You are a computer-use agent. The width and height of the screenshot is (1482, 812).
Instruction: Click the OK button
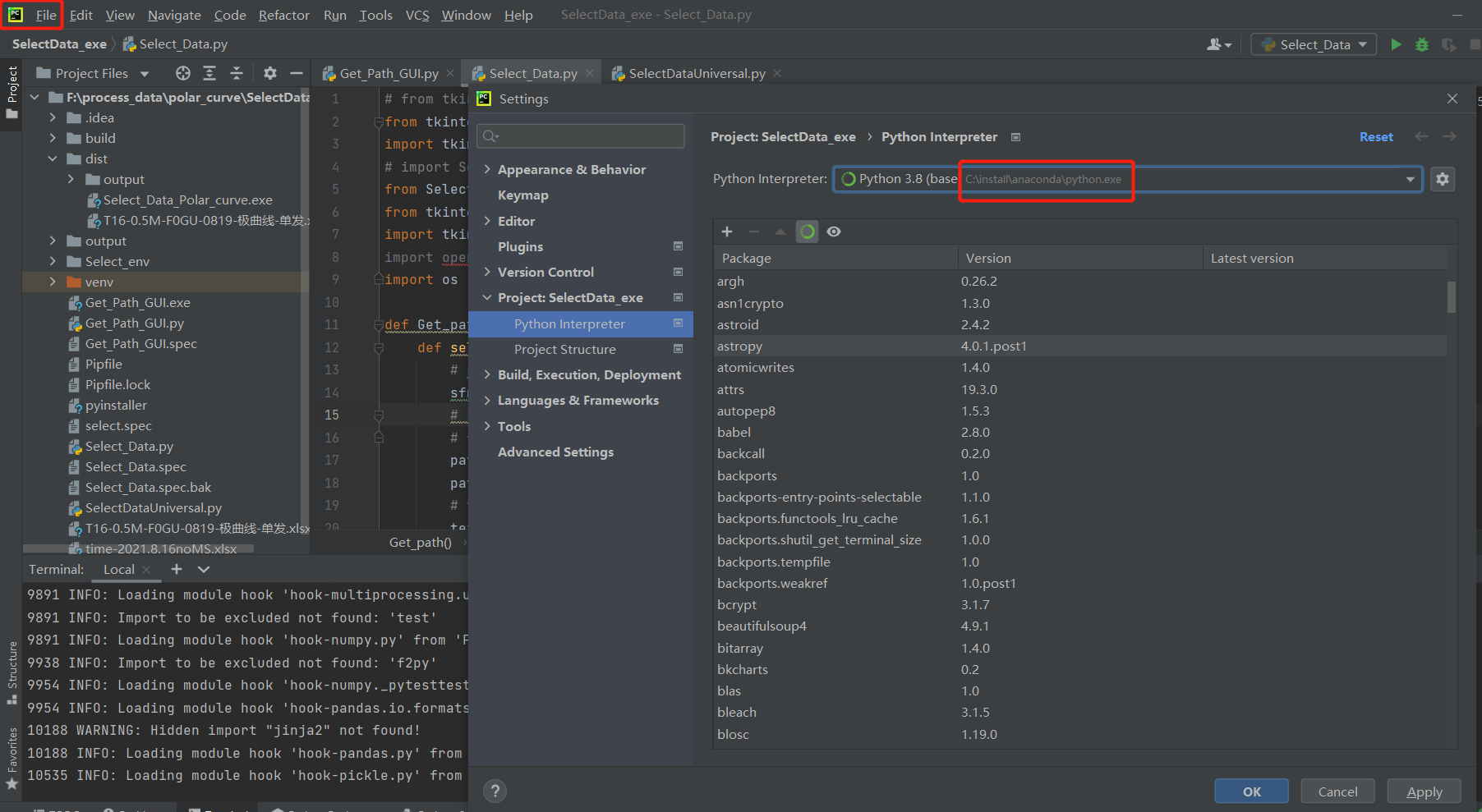pyautogui.click(x=1251, y=791)
